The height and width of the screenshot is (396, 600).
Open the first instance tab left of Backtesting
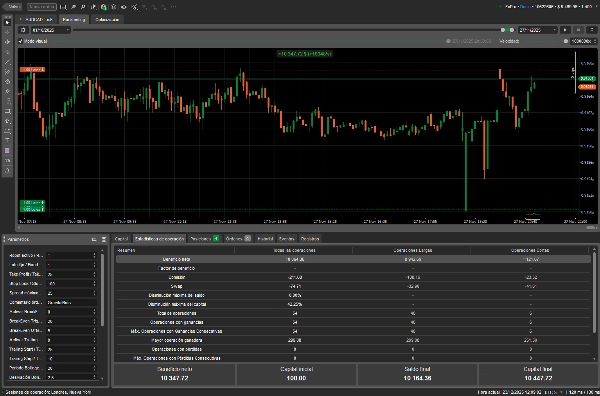click(37, 20)
